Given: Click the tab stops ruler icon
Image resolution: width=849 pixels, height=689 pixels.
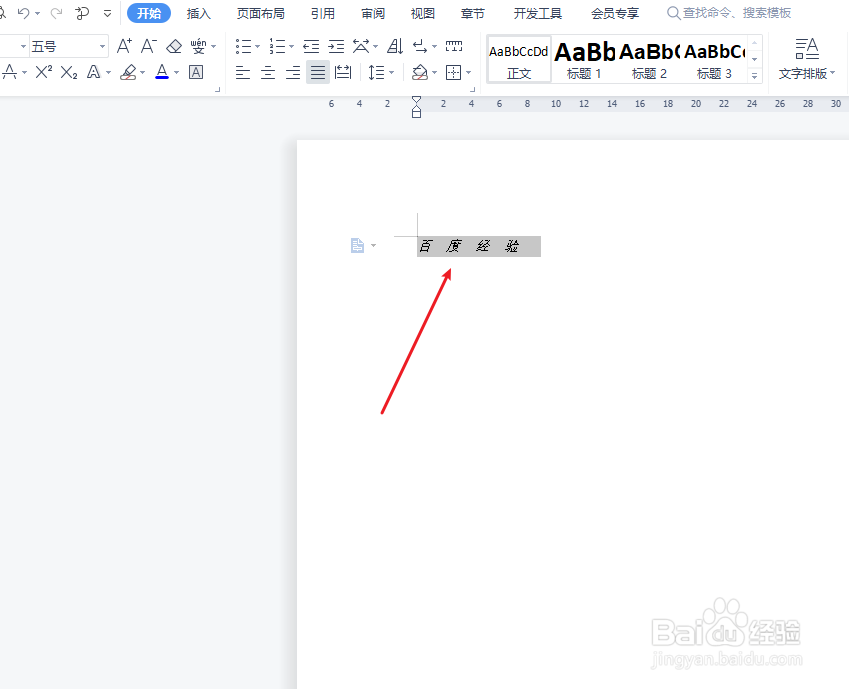Looking at the screenshot, I should pyautogui.click(x=454, y=46).
